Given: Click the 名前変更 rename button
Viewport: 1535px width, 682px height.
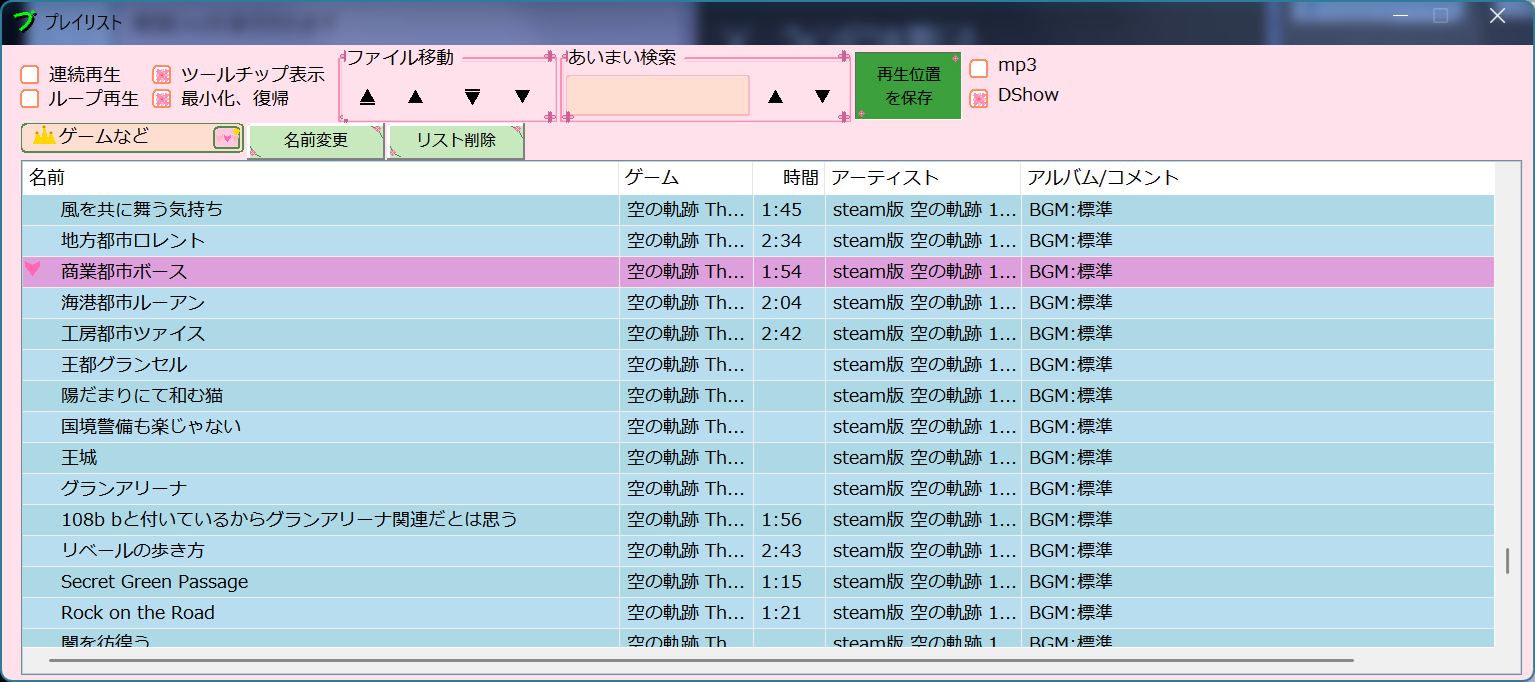Looking at the screenshot, I should (315, 140).
